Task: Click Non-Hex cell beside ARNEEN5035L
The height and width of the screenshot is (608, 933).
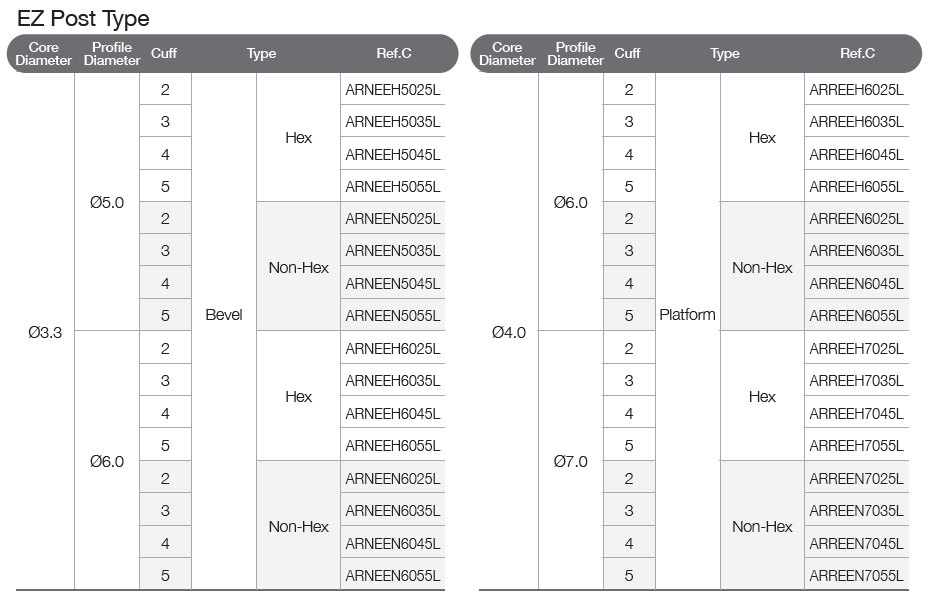Action: 299,267
